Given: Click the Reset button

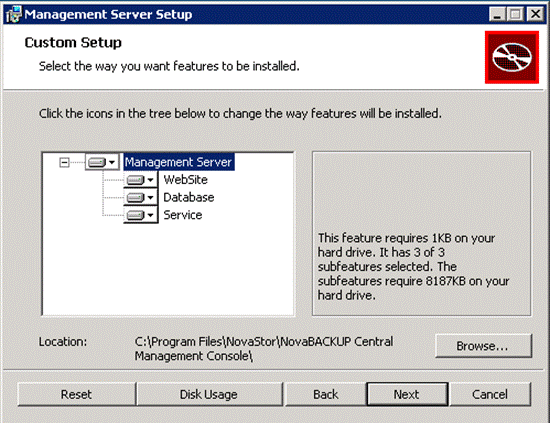Looking at the screenshot, I should (76, 394).
